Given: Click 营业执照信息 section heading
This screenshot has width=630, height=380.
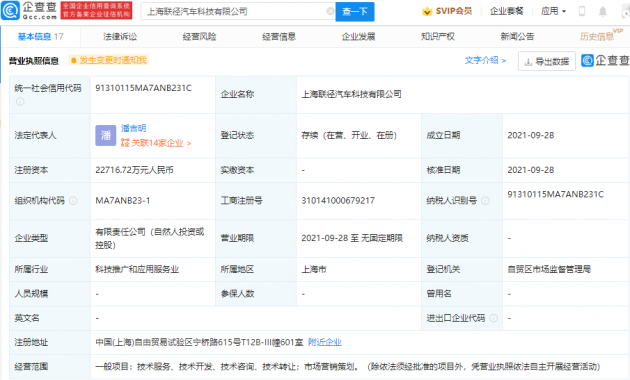Looking at the screenshot, I should [x=34, y=61].
